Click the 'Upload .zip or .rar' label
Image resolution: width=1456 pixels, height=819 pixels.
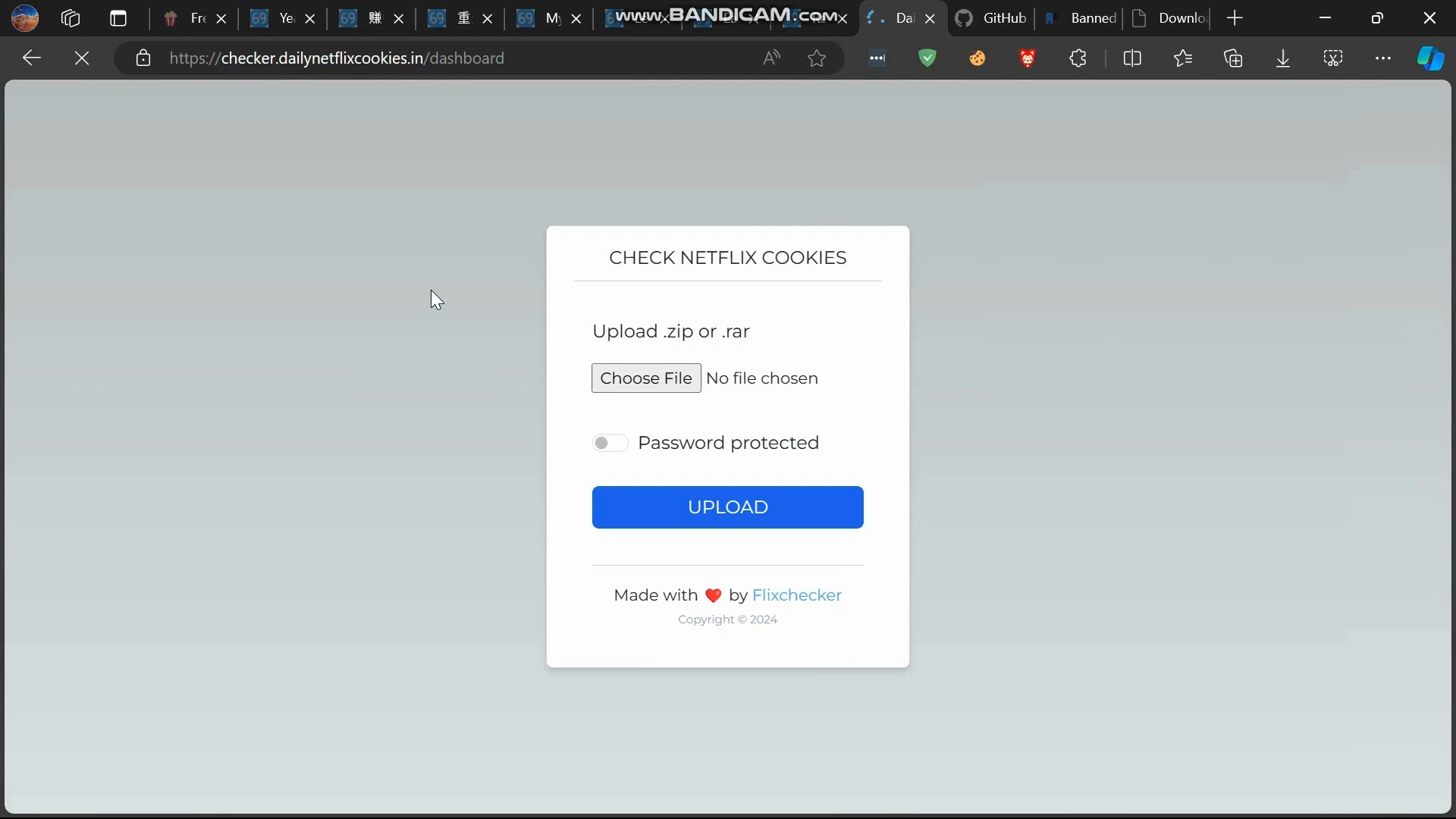[x=670, y=331]
